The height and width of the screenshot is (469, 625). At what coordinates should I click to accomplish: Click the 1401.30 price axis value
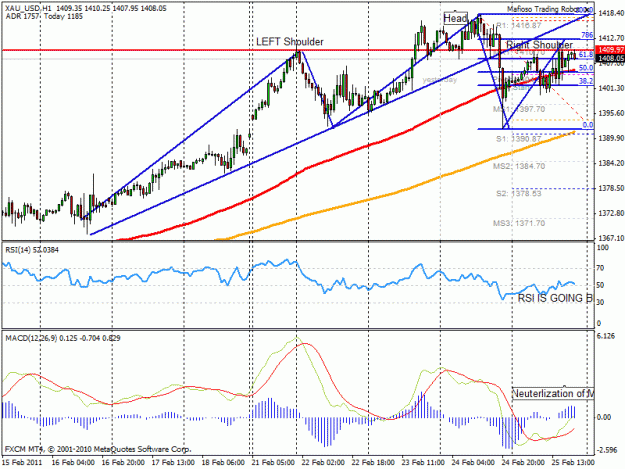[611, 88]
